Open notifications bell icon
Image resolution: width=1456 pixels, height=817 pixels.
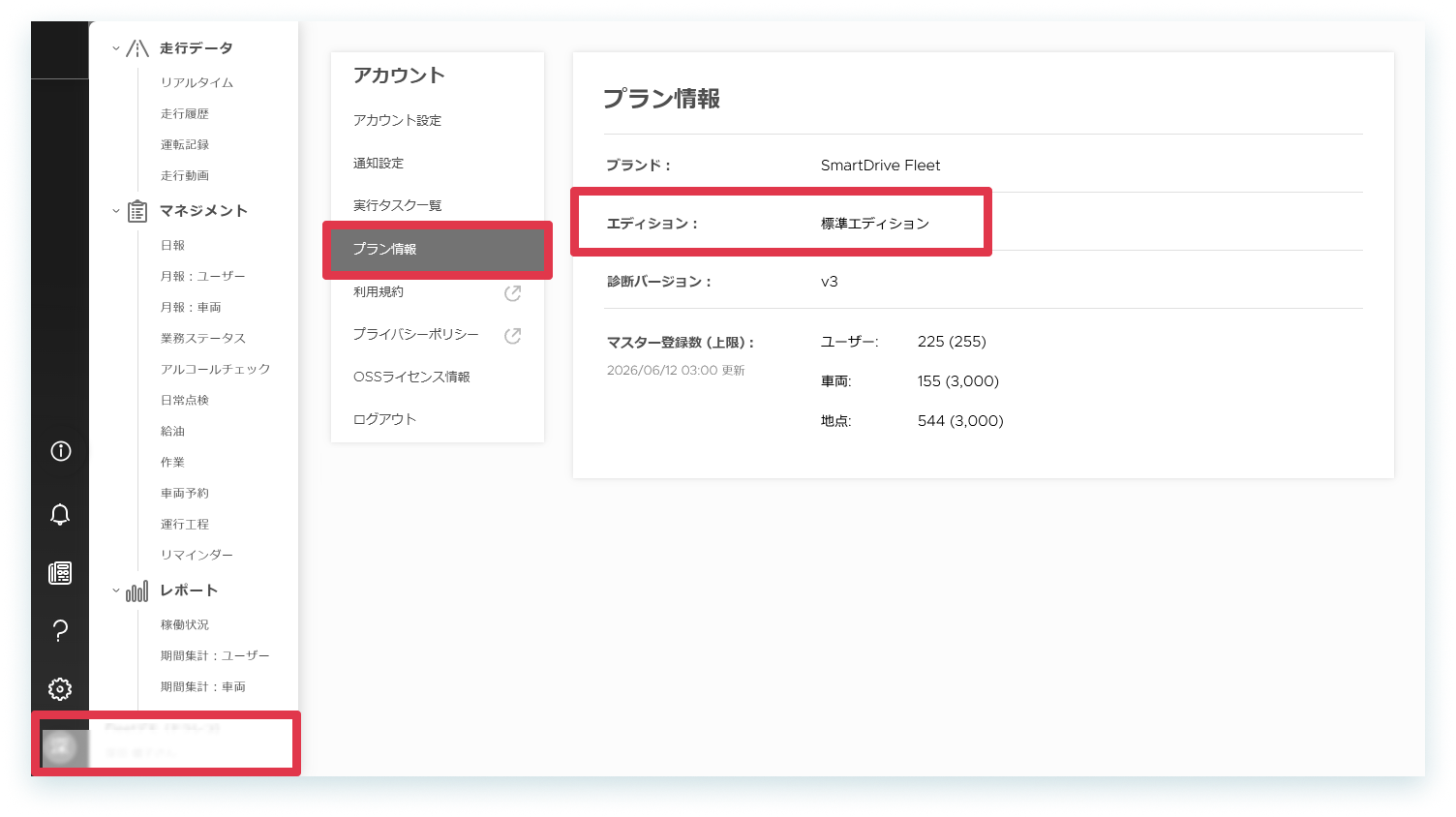click(60, 514)
